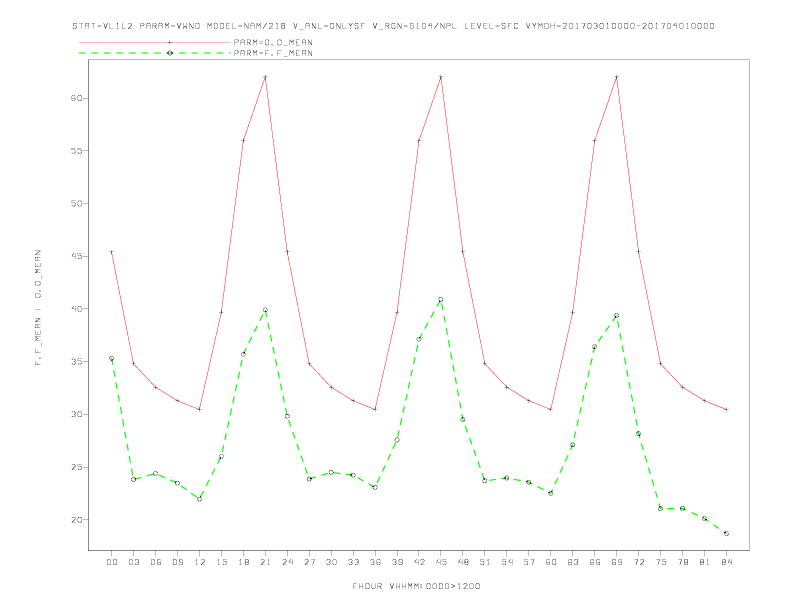Click green F.F_MEAN circle point at hour 12

coord(200,499)
